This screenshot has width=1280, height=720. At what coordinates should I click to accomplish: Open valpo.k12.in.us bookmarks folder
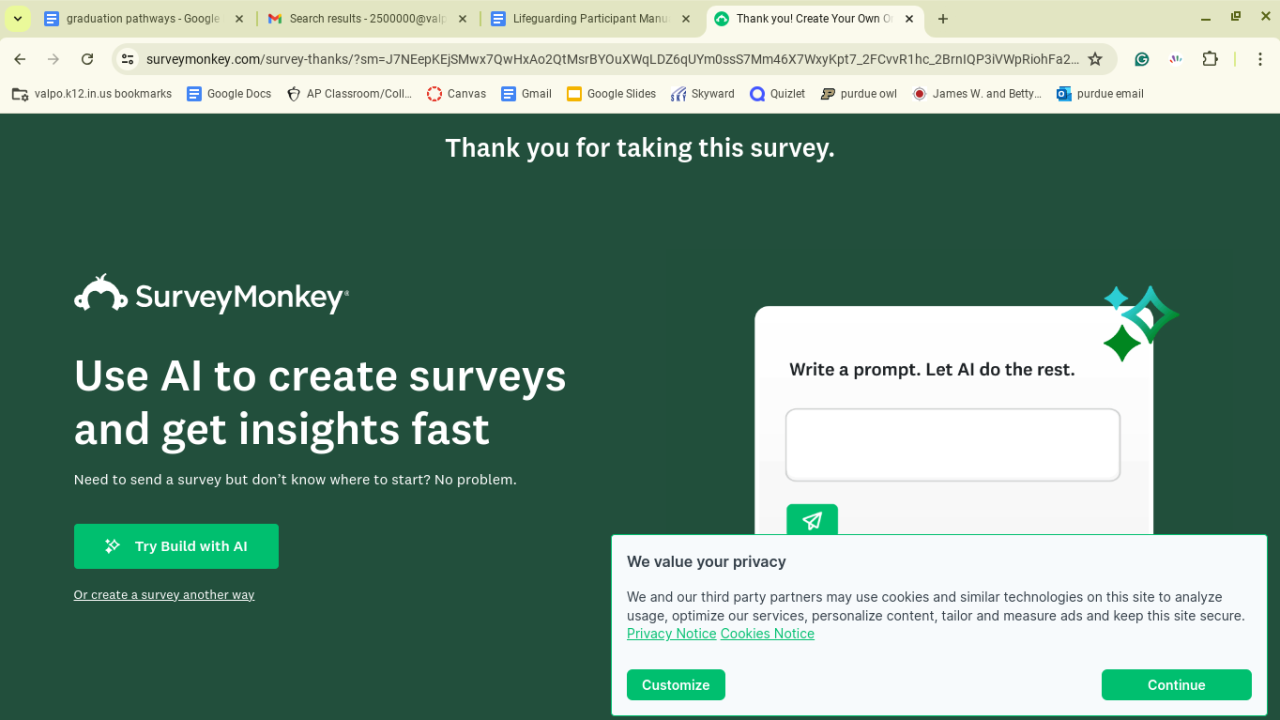point(92,94)
